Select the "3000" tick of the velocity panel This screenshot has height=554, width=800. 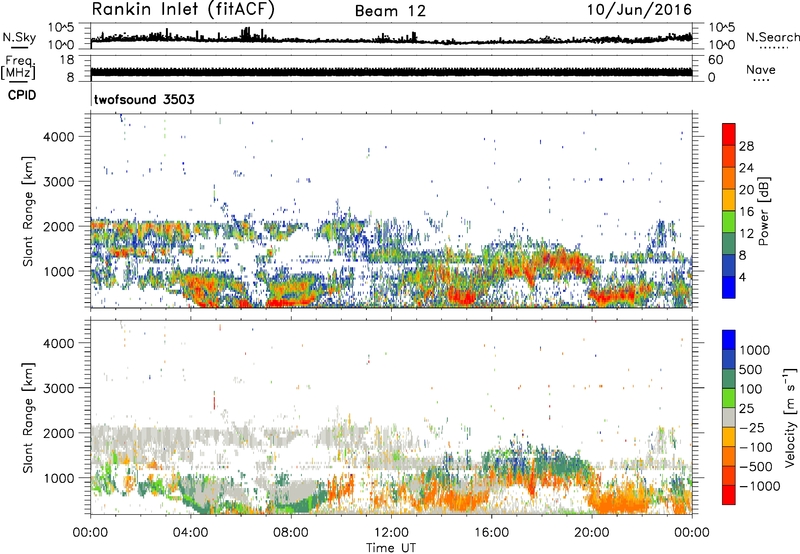(59, 388)
